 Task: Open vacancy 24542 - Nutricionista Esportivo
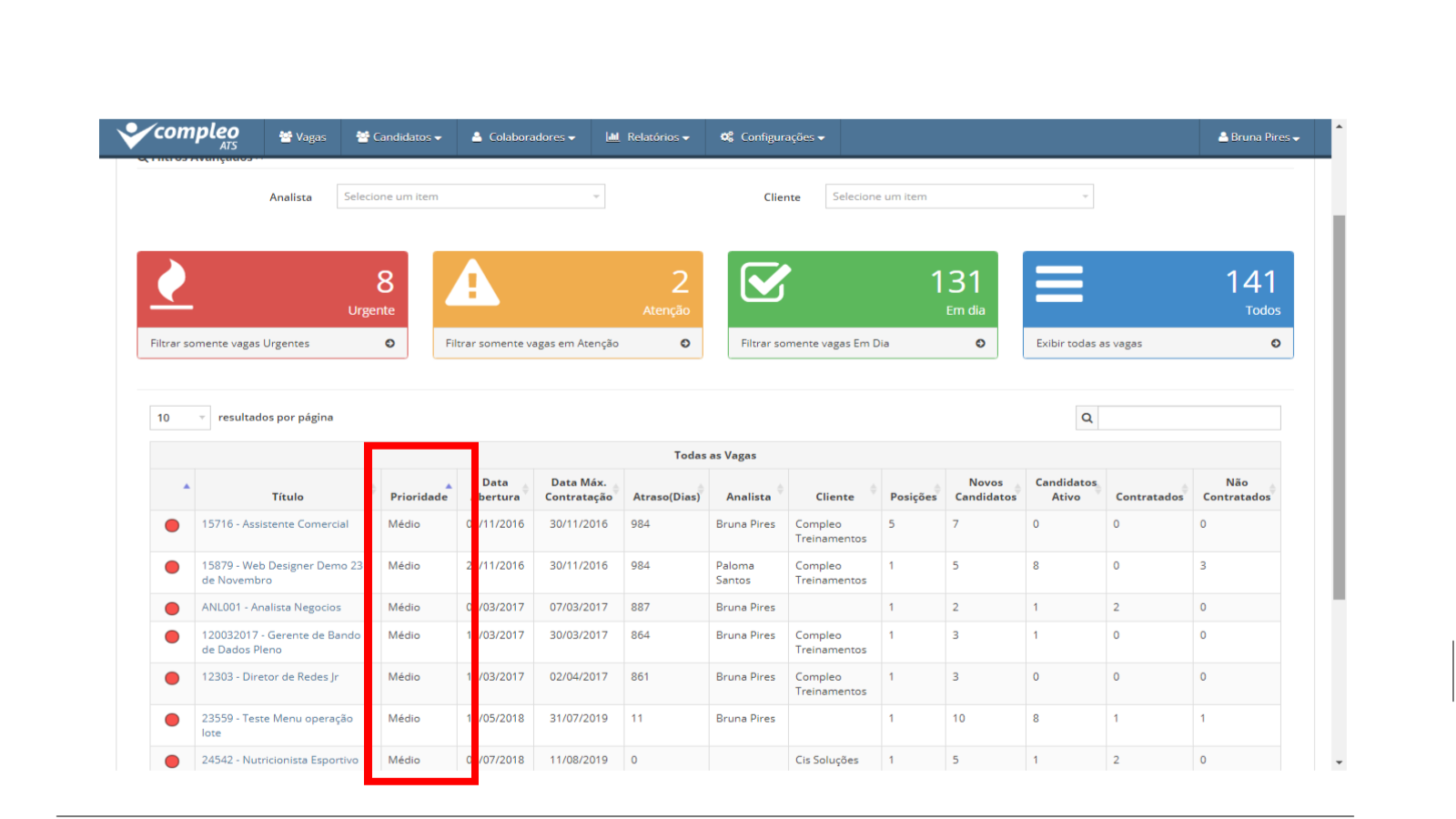pos(280,760)
